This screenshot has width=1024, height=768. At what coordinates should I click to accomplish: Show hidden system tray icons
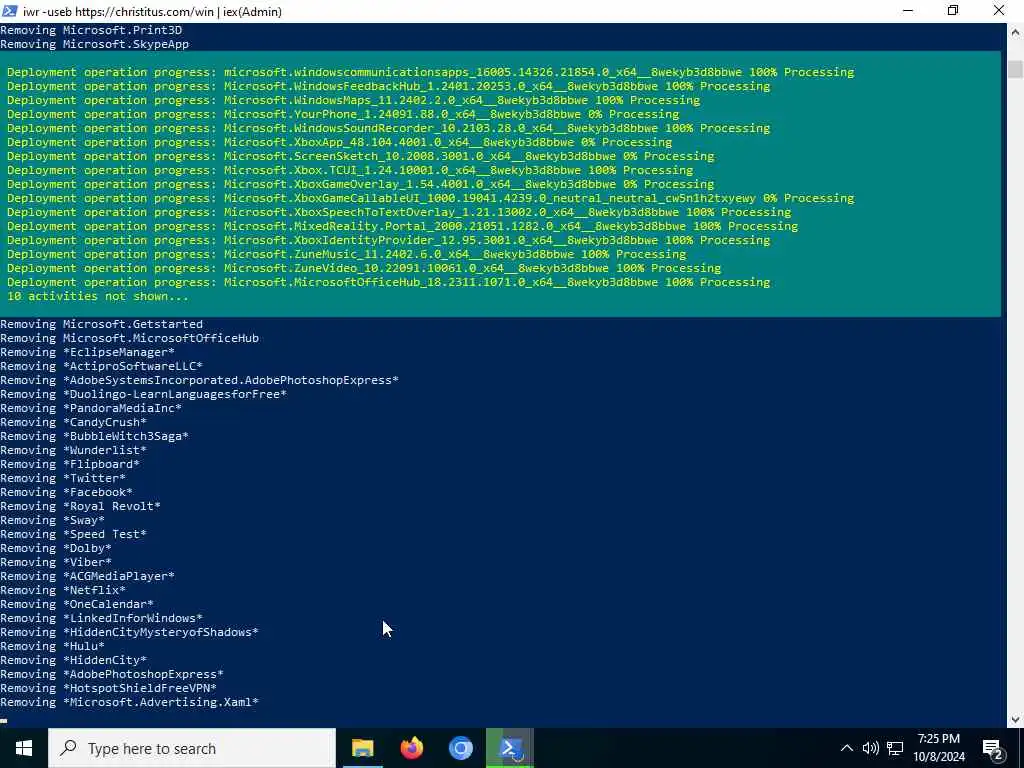coord(846,748)
